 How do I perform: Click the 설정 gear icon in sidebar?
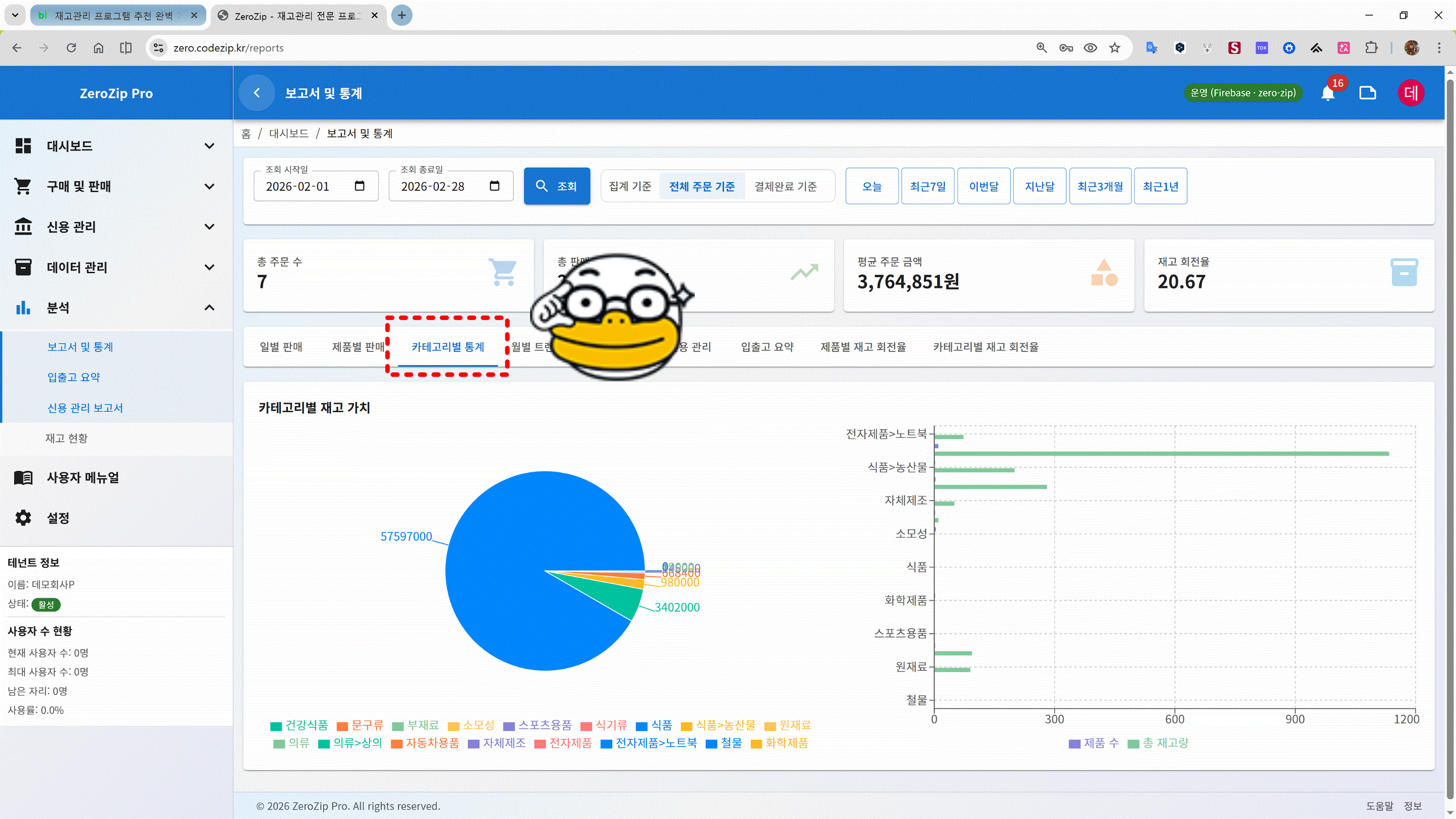coord(23,518)
